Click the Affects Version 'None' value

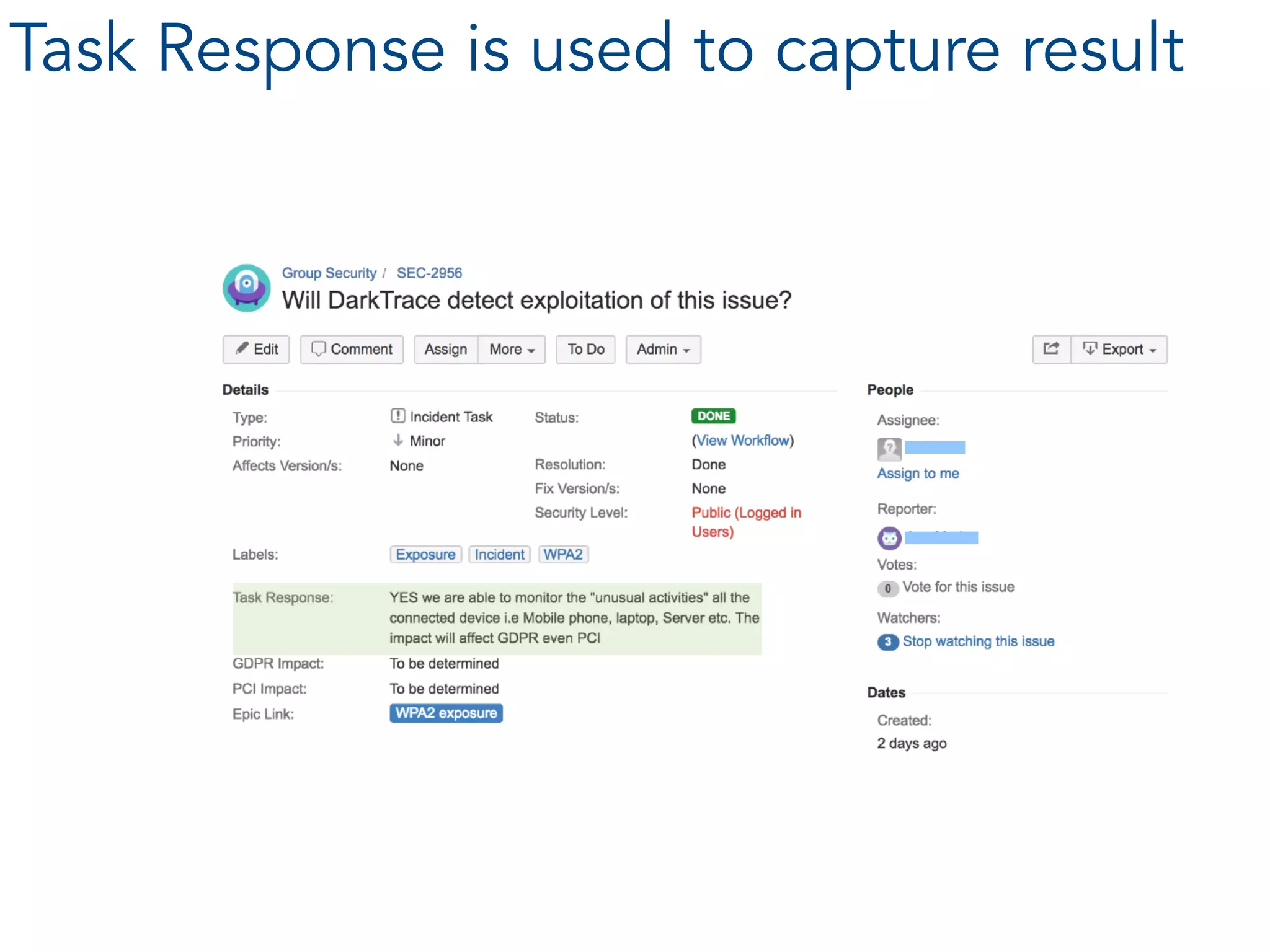(x=406, y=466)
